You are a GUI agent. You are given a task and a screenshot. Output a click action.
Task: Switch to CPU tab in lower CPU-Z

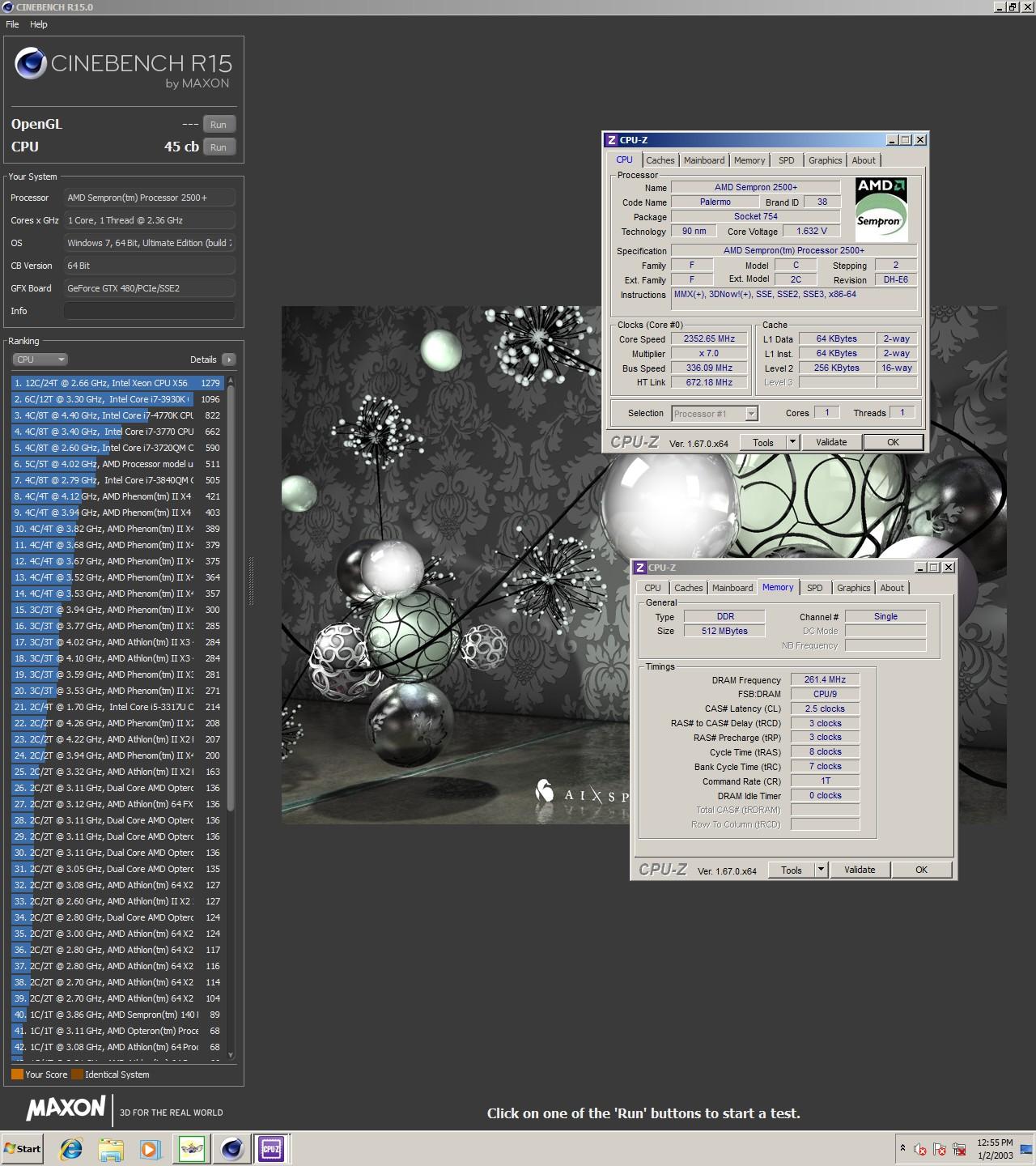(x=653, y=588)
